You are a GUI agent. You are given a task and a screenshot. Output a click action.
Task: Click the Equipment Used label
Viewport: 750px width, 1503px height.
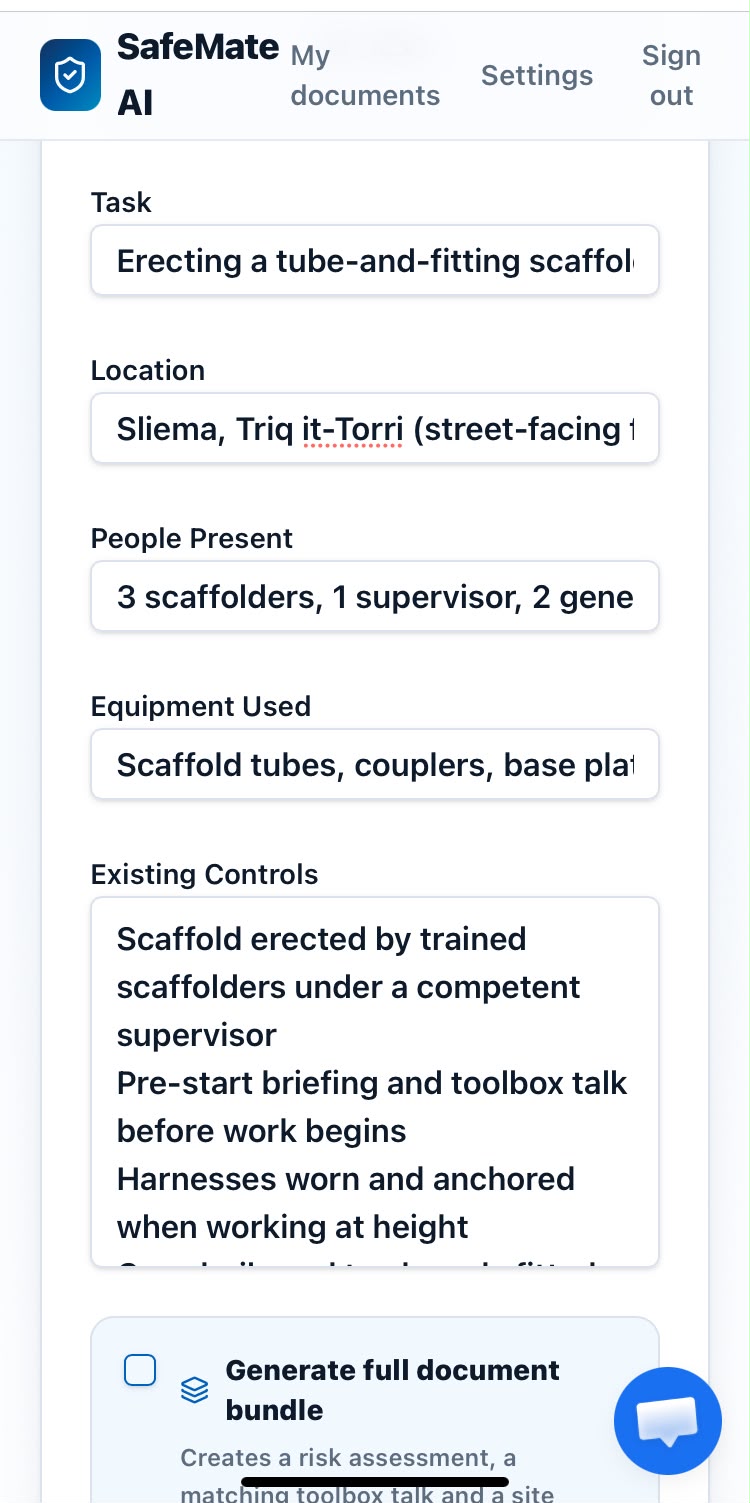coord(201,706)
